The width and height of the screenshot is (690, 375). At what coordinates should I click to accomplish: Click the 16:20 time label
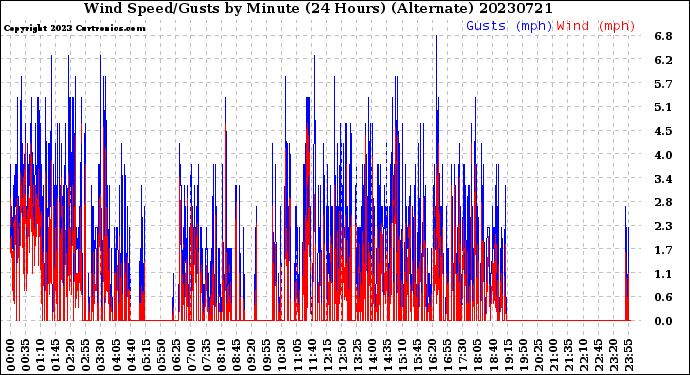(433, 355)
